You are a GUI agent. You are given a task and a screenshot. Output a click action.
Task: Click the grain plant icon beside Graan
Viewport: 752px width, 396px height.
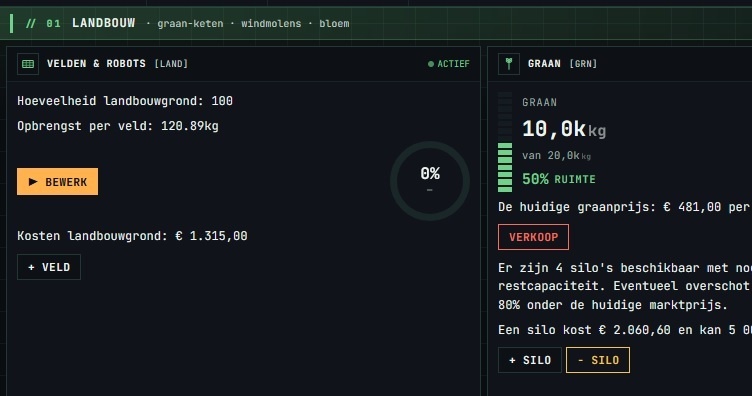[509, 64]
